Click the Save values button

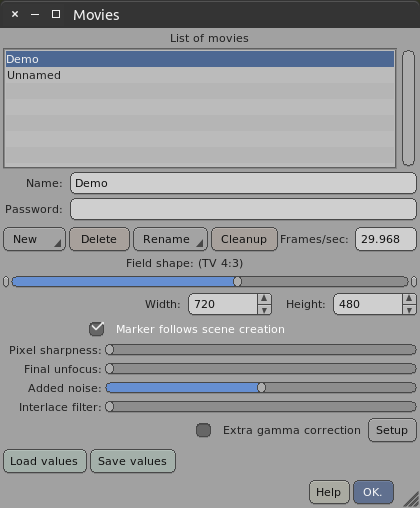pyautogui.click(x=133, y=461)
